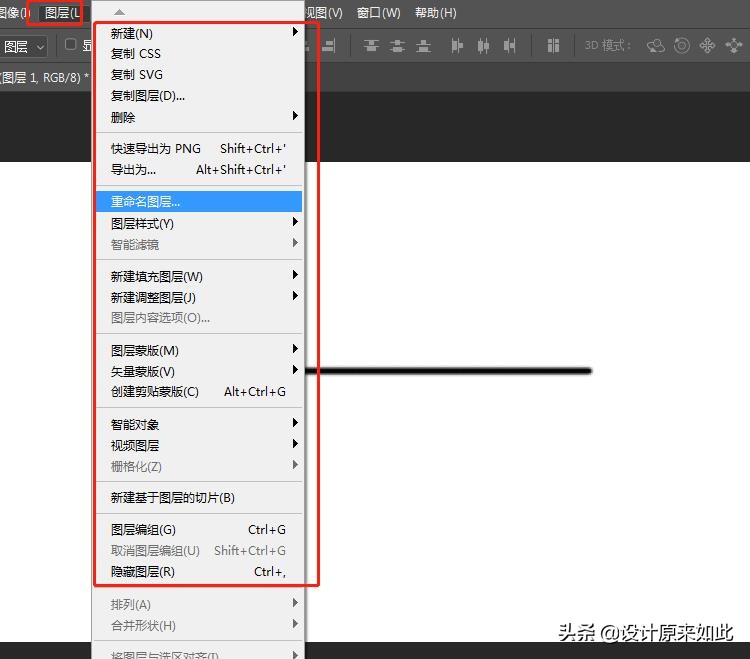Open the 视图(V) menu in menu bar
The image size is (750, 659).
[325, 13]
